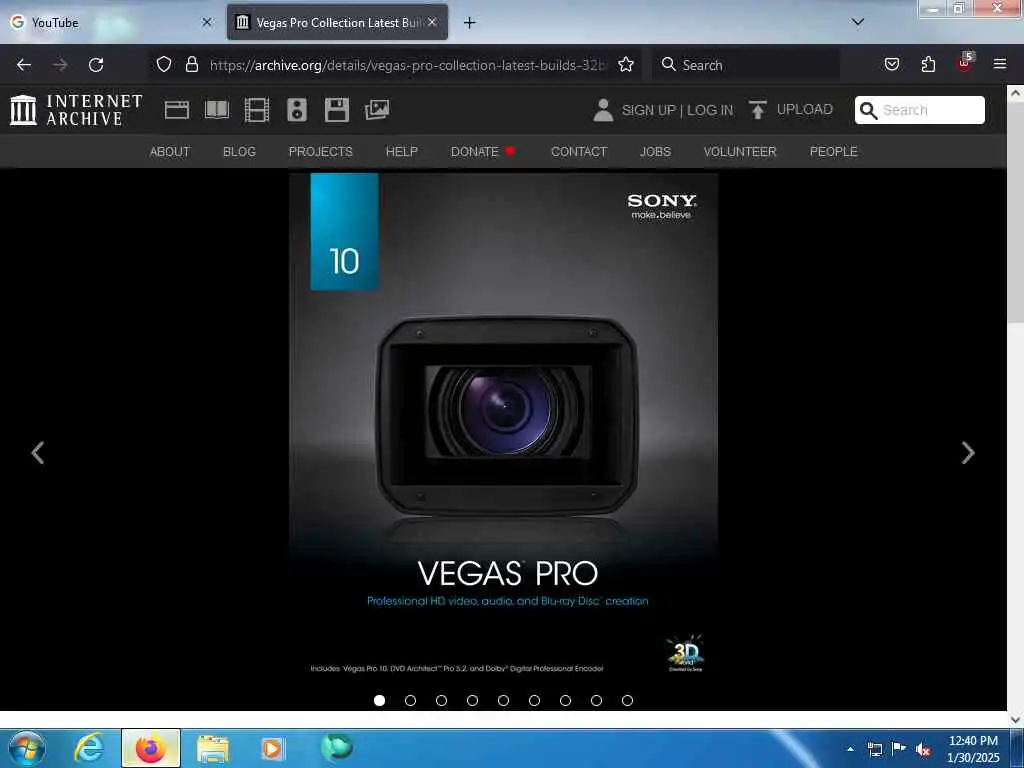Click the LOG IN link
The image size is (1024, 768).
tap(710, 110)
